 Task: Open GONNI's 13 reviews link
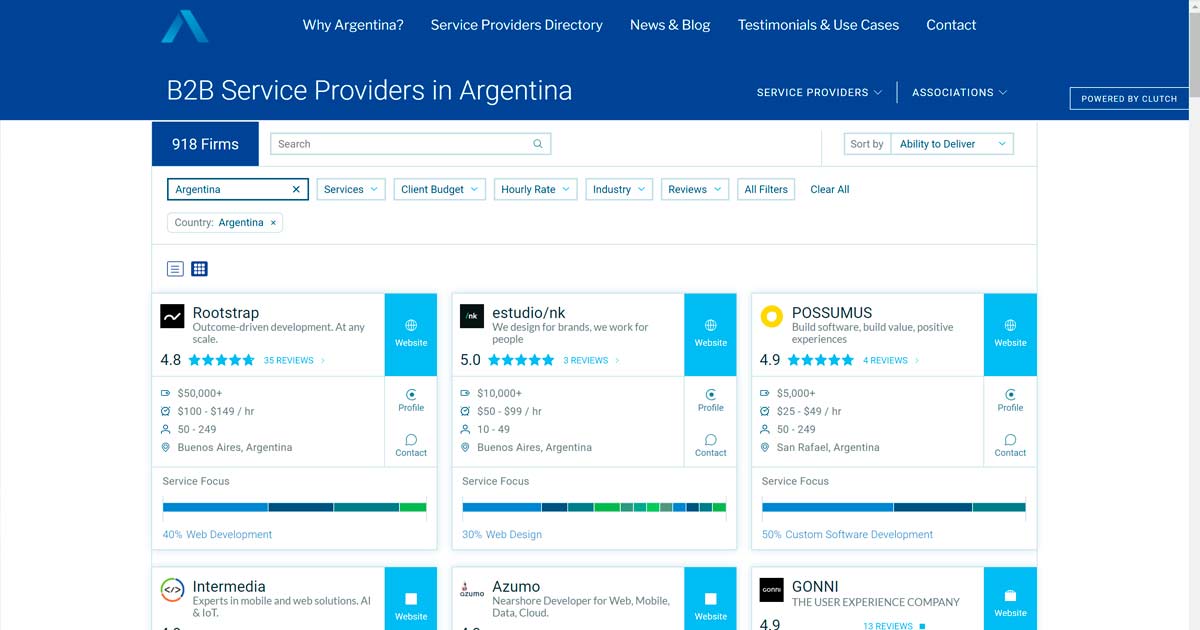point(893,626)
